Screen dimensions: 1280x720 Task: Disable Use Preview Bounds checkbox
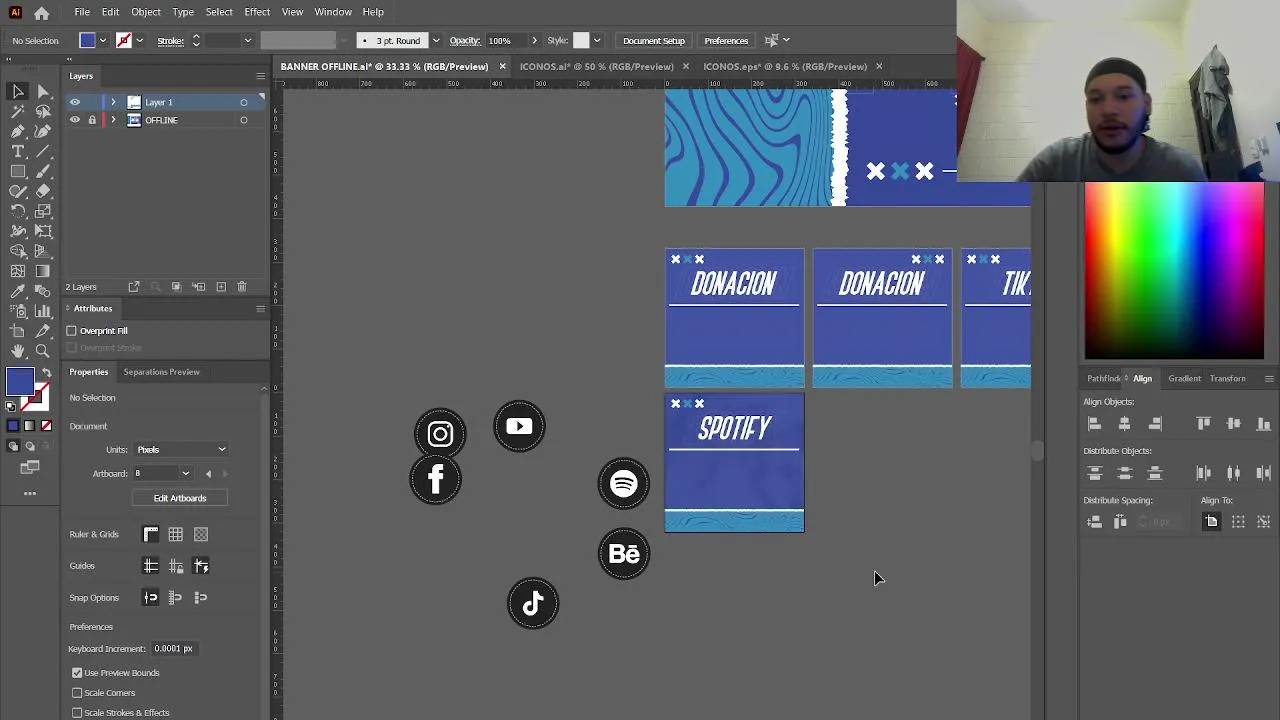tap(77, 673)
